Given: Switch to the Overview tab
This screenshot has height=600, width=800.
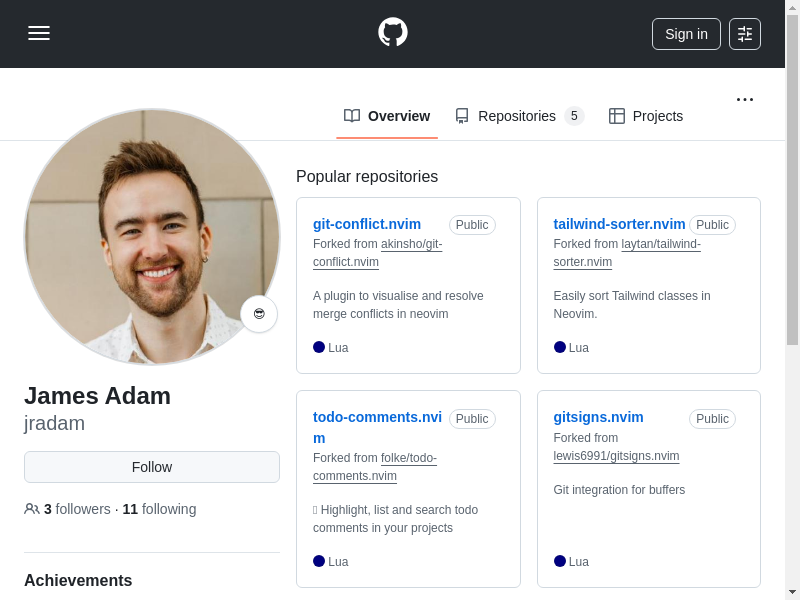Looking at the screenshot, I should tap(387, 116).
